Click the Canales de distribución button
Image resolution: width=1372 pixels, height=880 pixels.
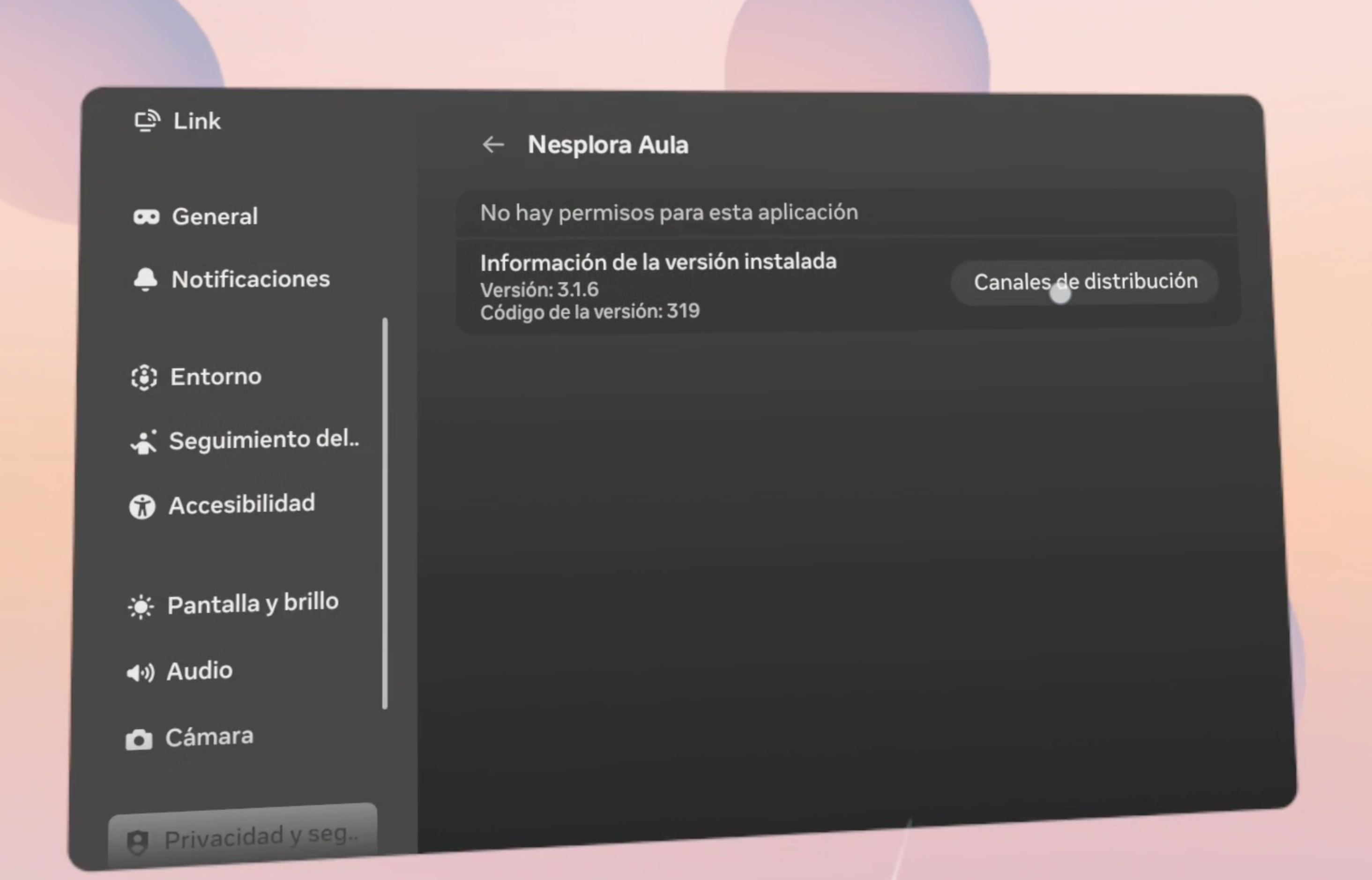(1085, 282)
